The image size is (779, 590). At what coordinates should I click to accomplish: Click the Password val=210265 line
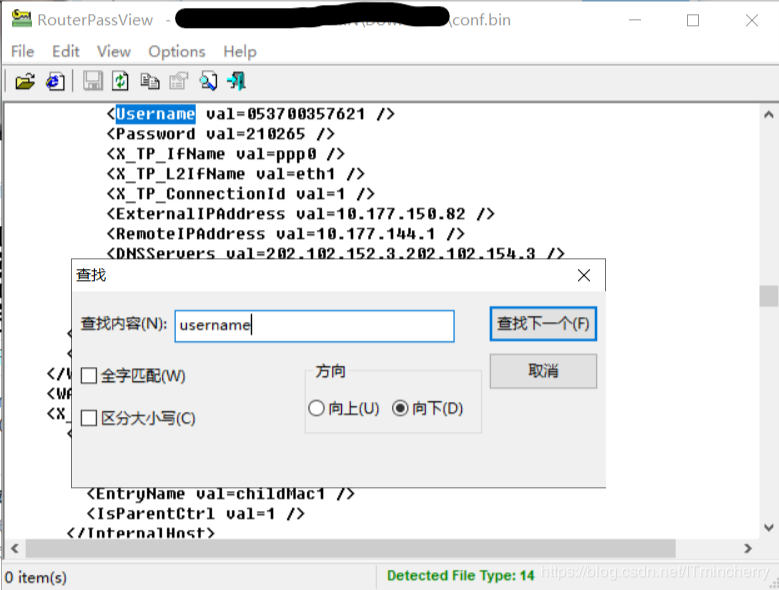pos(221,134)
